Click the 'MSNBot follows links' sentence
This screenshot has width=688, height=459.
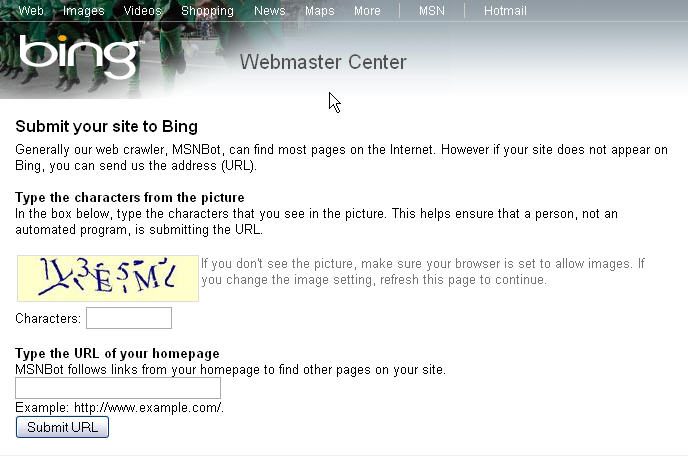230,369
